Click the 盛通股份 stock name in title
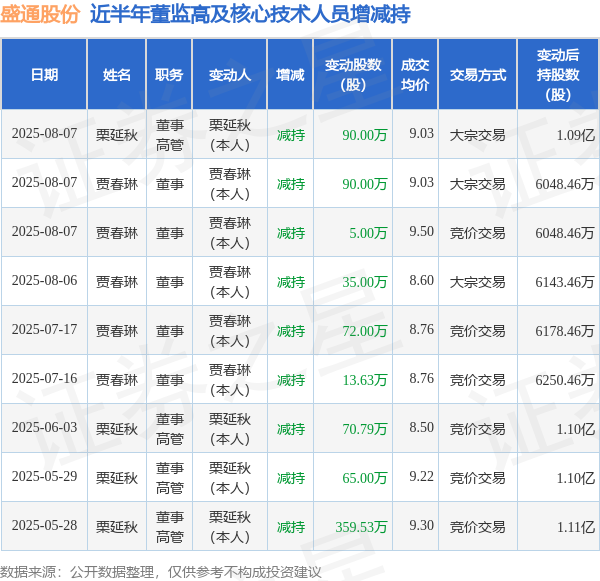 coord(42,15)
